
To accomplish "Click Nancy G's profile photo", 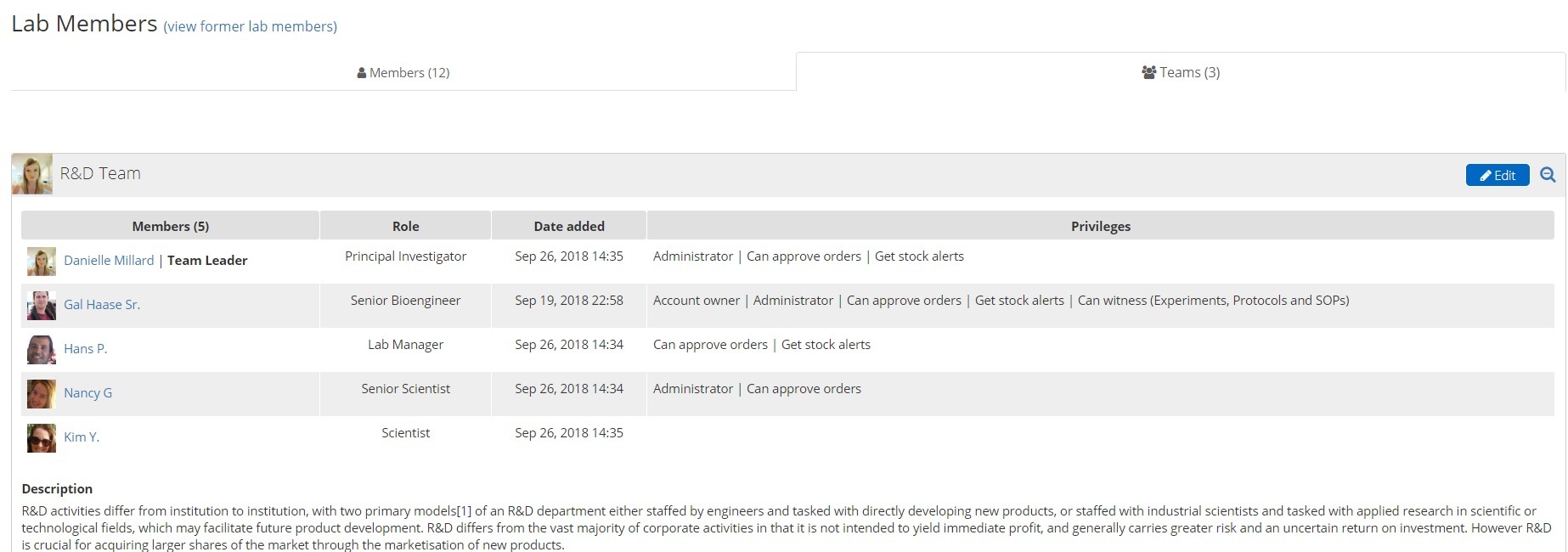I will point(40,393).
